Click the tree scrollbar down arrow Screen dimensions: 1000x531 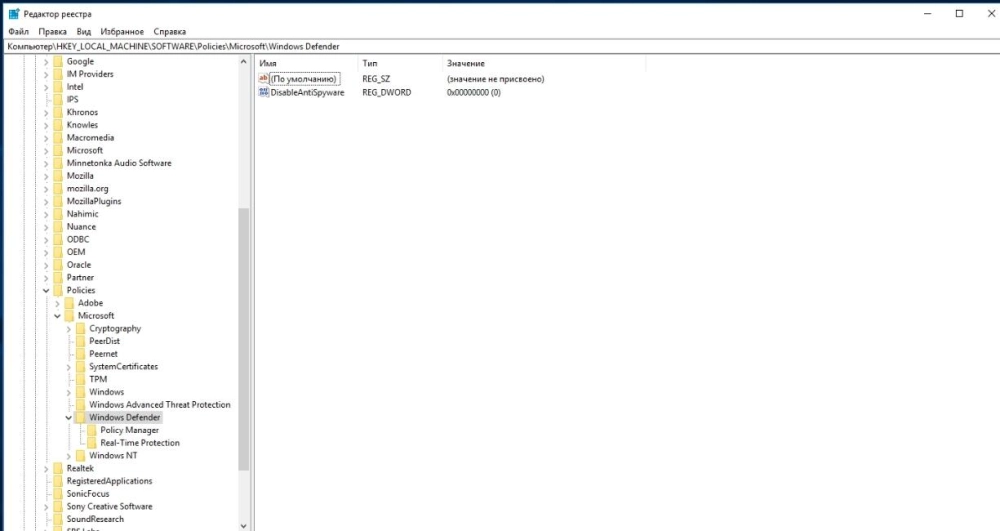pyautogui.click(x=244, y=525)
